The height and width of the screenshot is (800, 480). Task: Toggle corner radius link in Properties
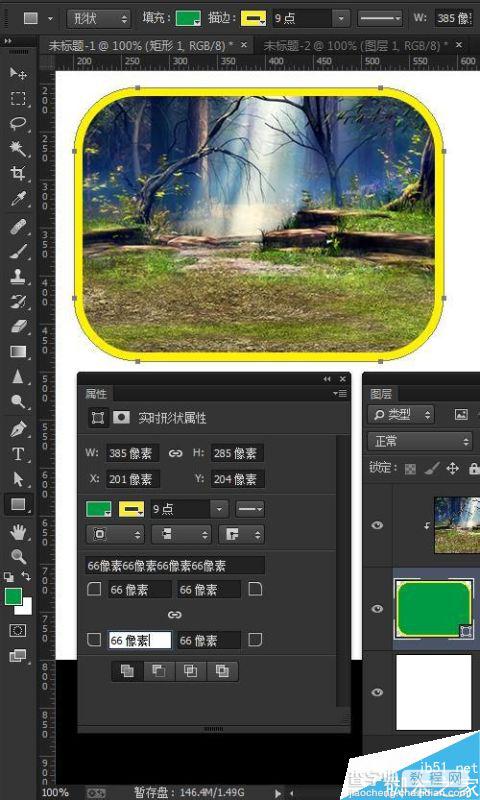(174, 615)
